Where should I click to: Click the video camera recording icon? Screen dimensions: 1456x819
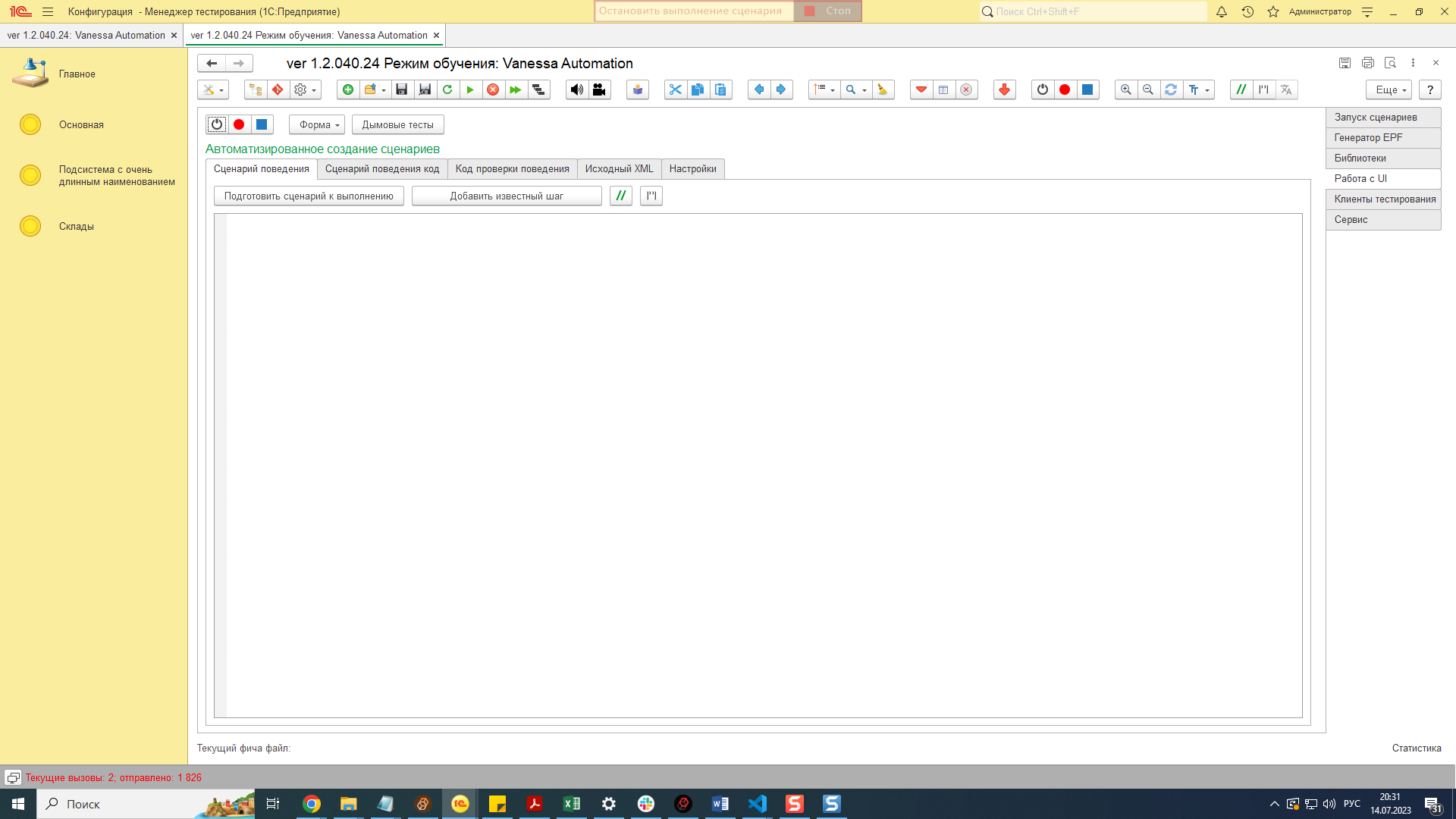coord(599,89)
